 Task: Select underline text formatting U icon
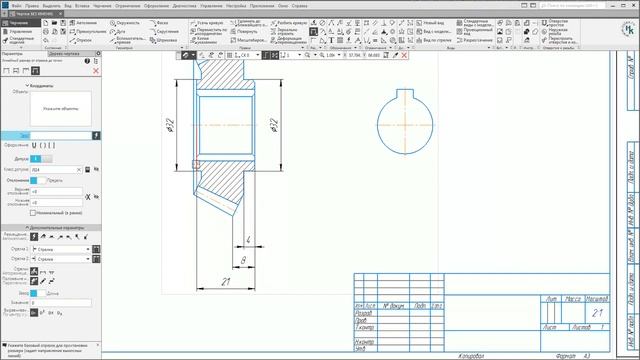click(x=34, y=145)
